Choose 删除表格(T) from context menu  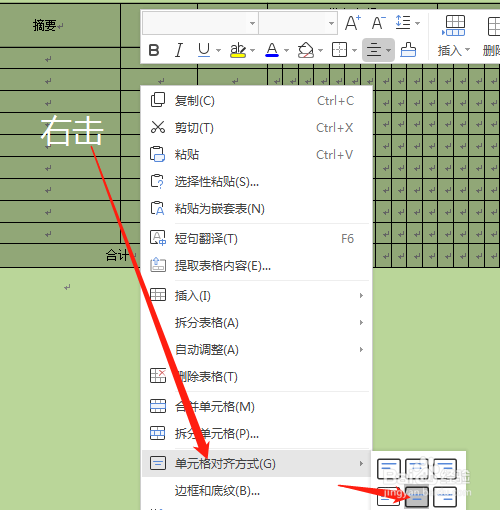click(256, 377)
